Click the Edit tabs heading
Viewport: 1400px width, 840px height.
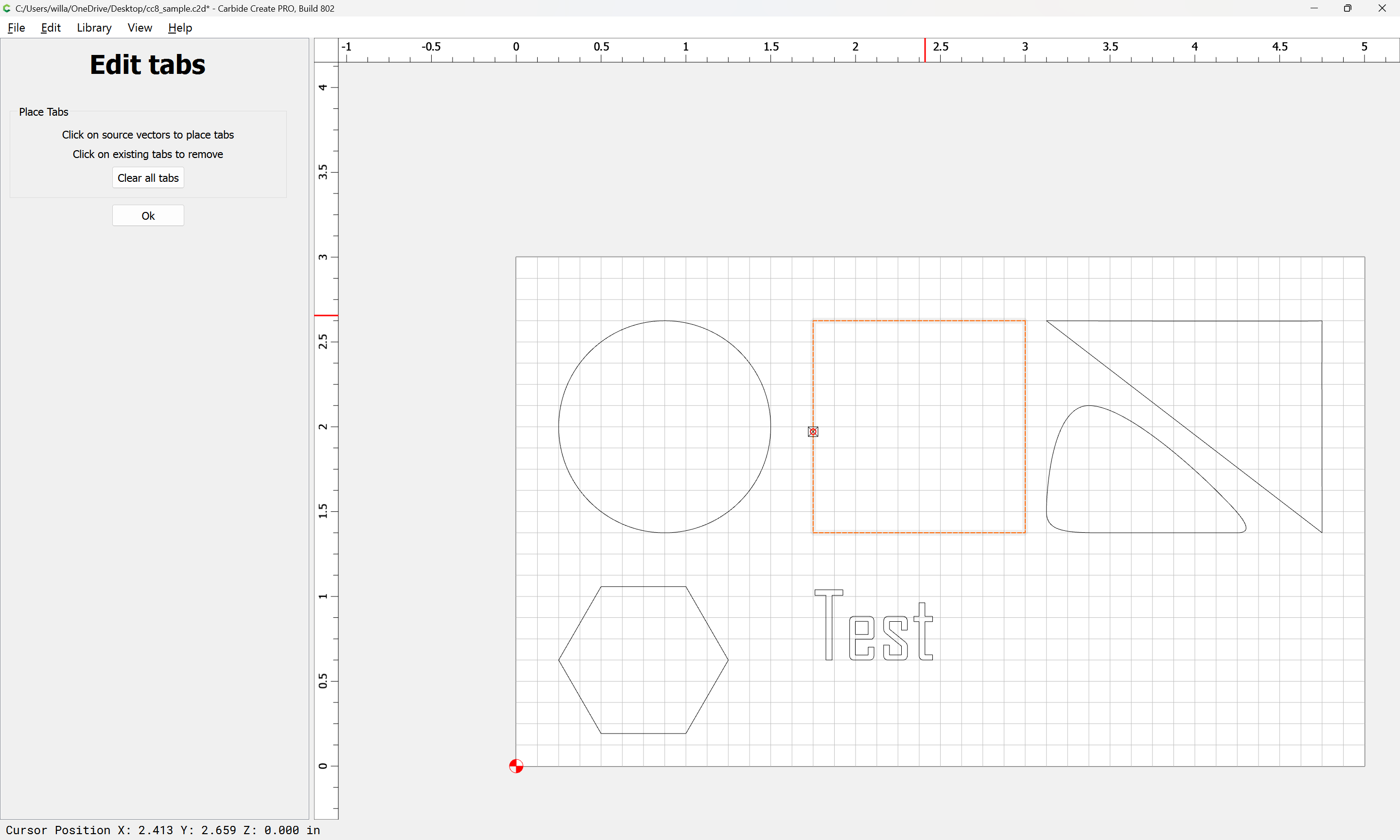pos(148,65)
